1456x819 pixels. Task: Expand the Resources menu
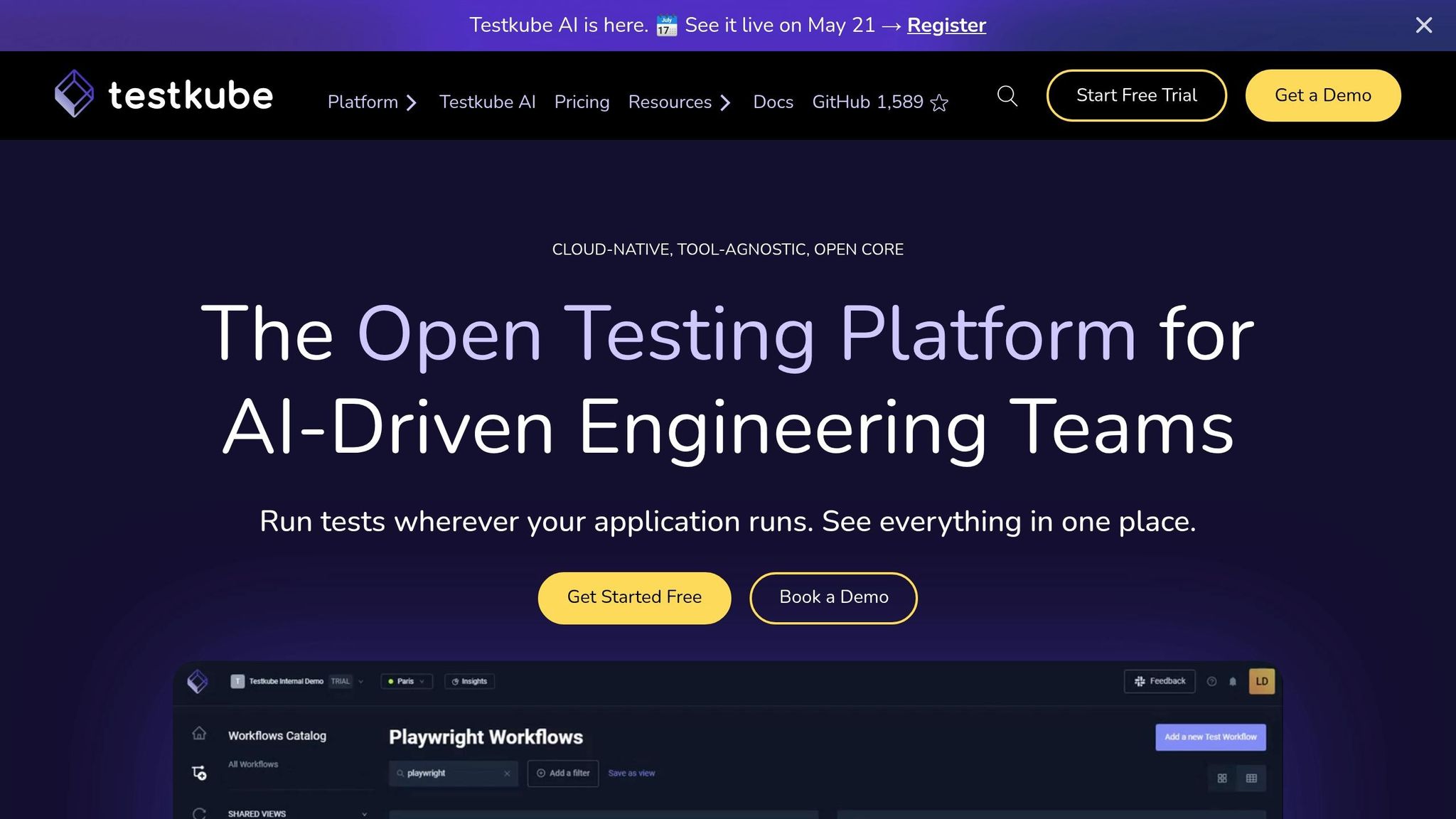(x=679, y=102)
